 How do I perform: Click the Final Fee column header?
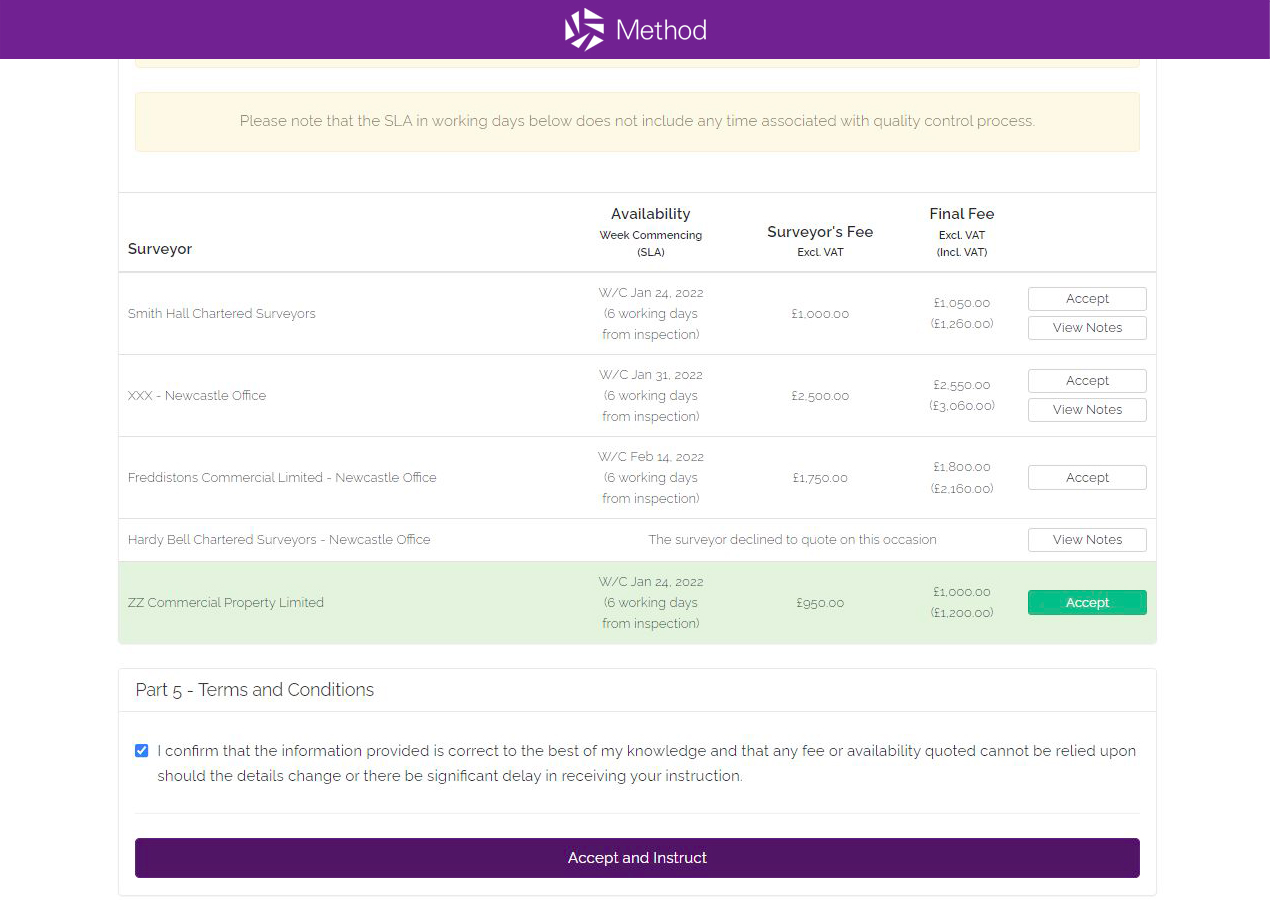coord(961,214)
